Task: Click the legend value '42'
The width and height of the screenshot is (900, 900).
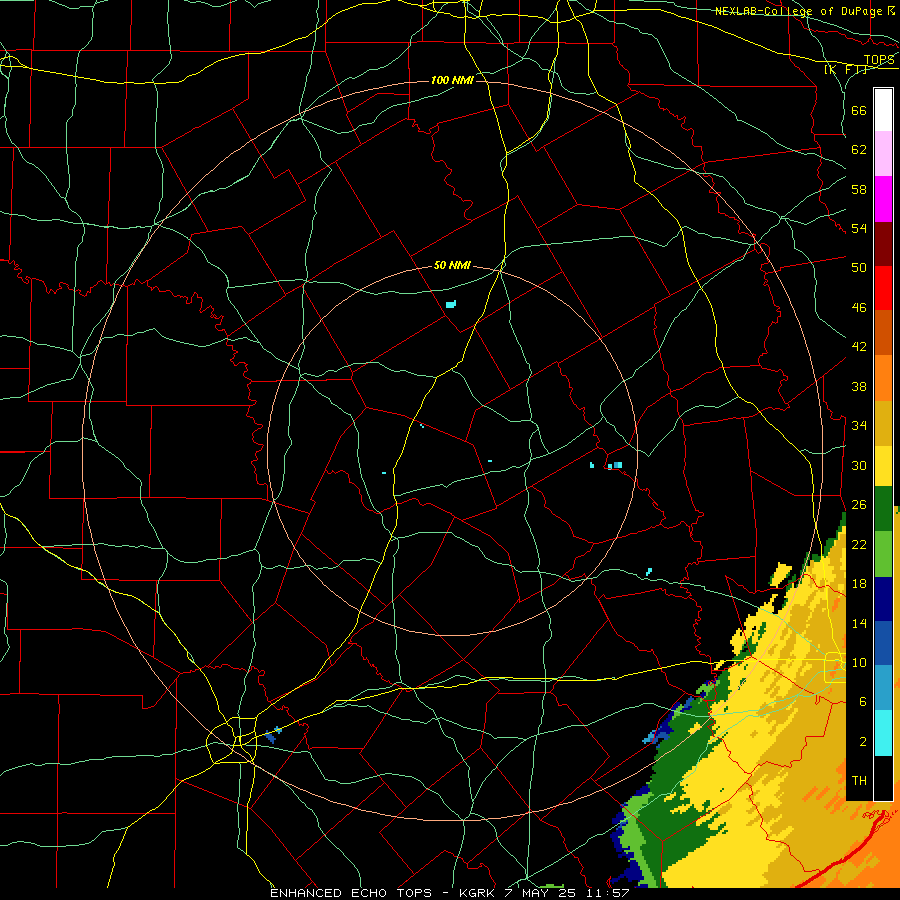Action: (x=859, y=347)
